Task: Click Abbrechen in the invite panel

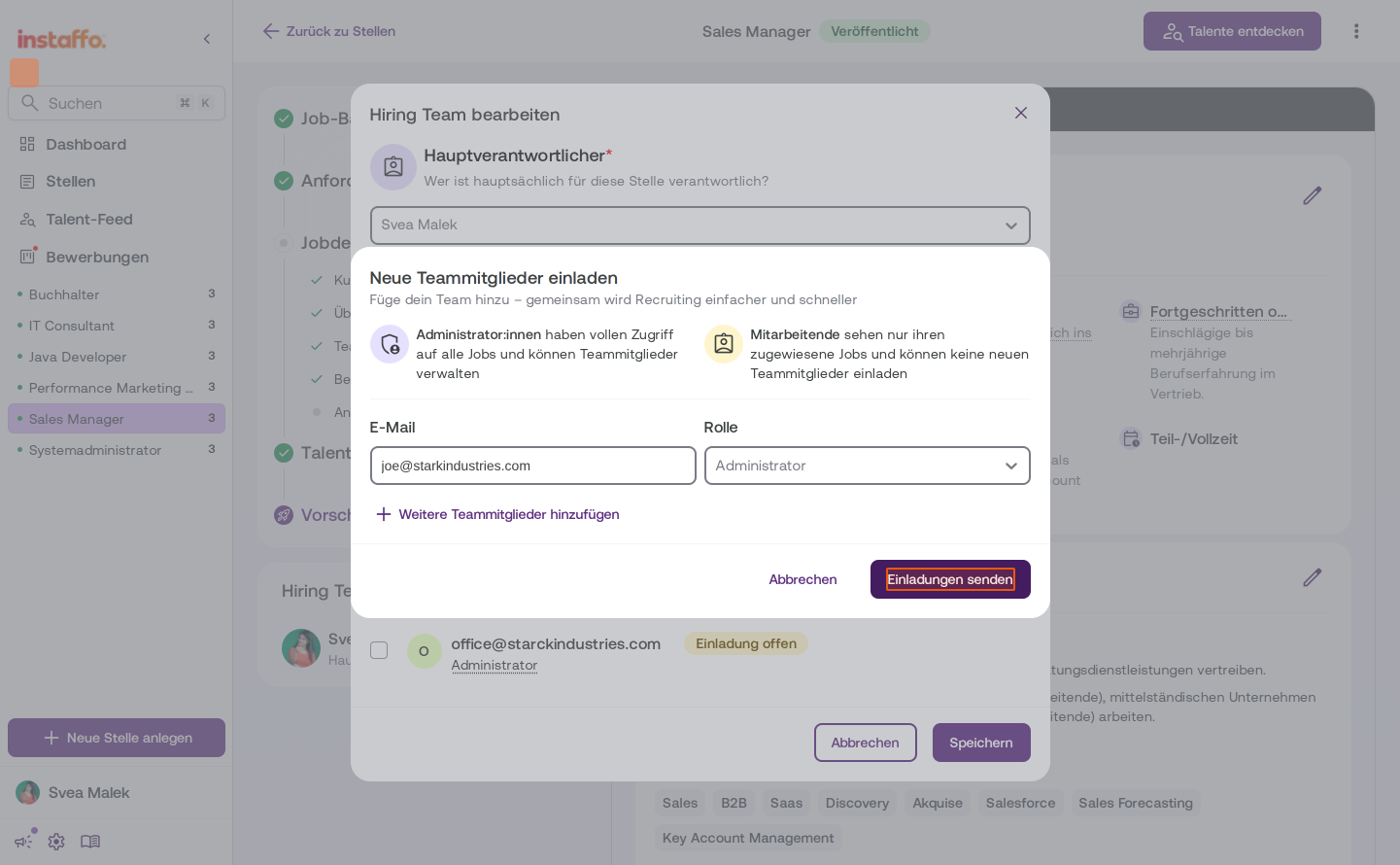Action: 802,579
